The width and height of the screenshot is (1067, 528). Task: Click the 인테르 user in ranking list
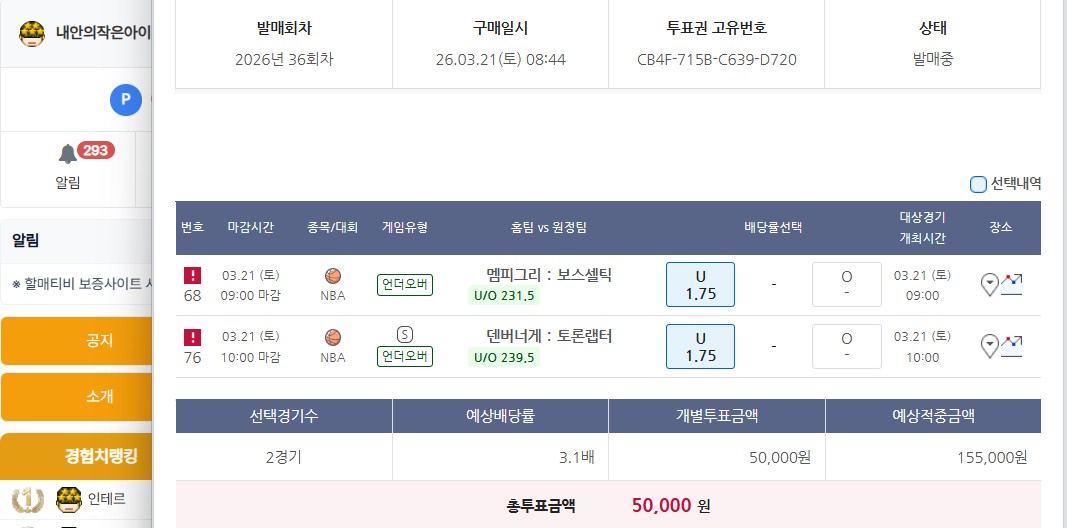tap(106, 497)
